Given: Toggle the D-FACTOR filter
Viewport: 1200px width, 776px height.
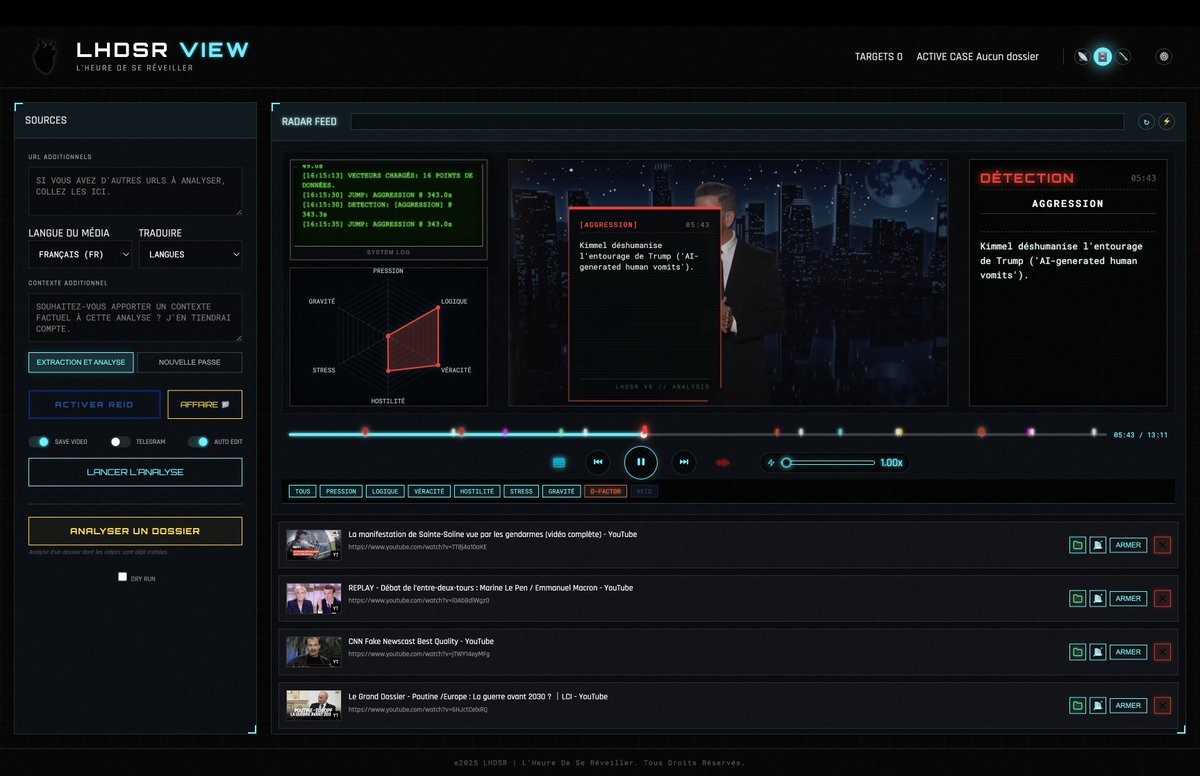Looking at the screenshot, I should (606, 491).
